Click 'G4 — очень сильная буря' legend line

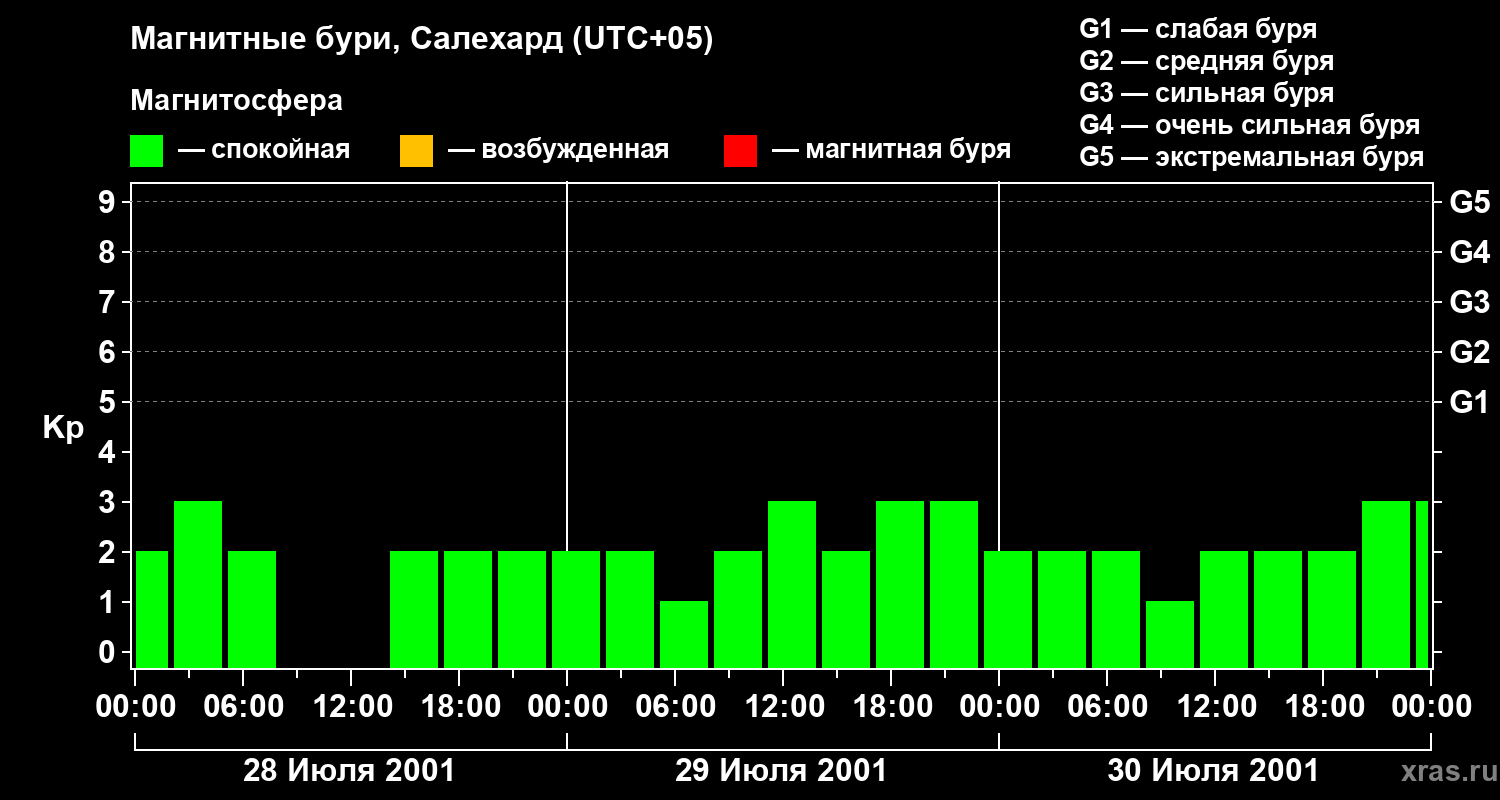coord(1250,125)
